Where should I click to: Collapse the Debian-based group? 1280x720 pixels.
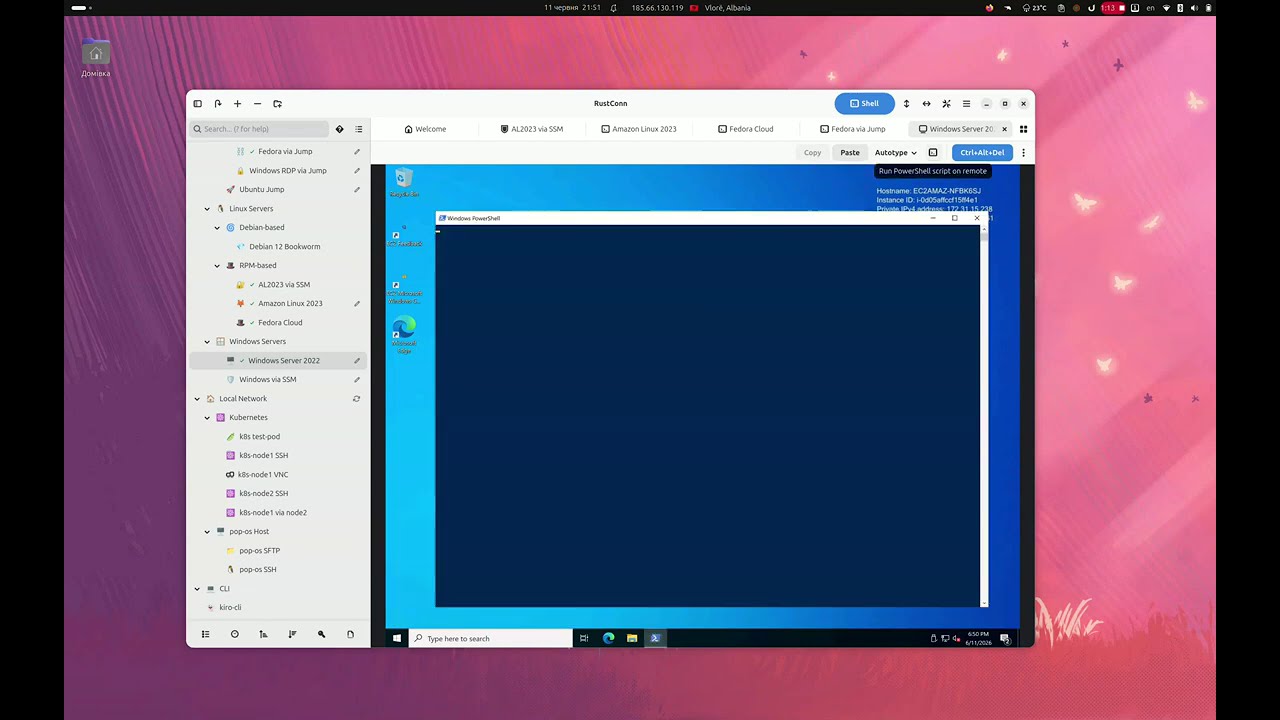click(x=217, y=228)
